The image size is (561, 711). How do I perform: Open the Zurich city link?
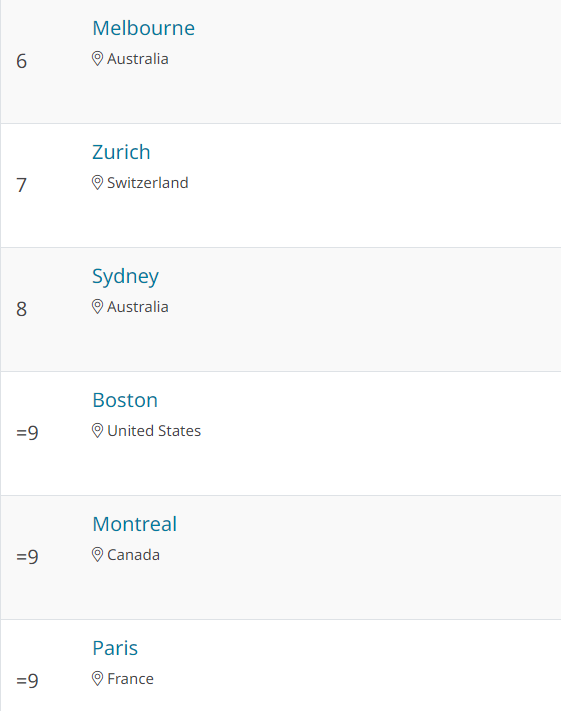point(121,152)
